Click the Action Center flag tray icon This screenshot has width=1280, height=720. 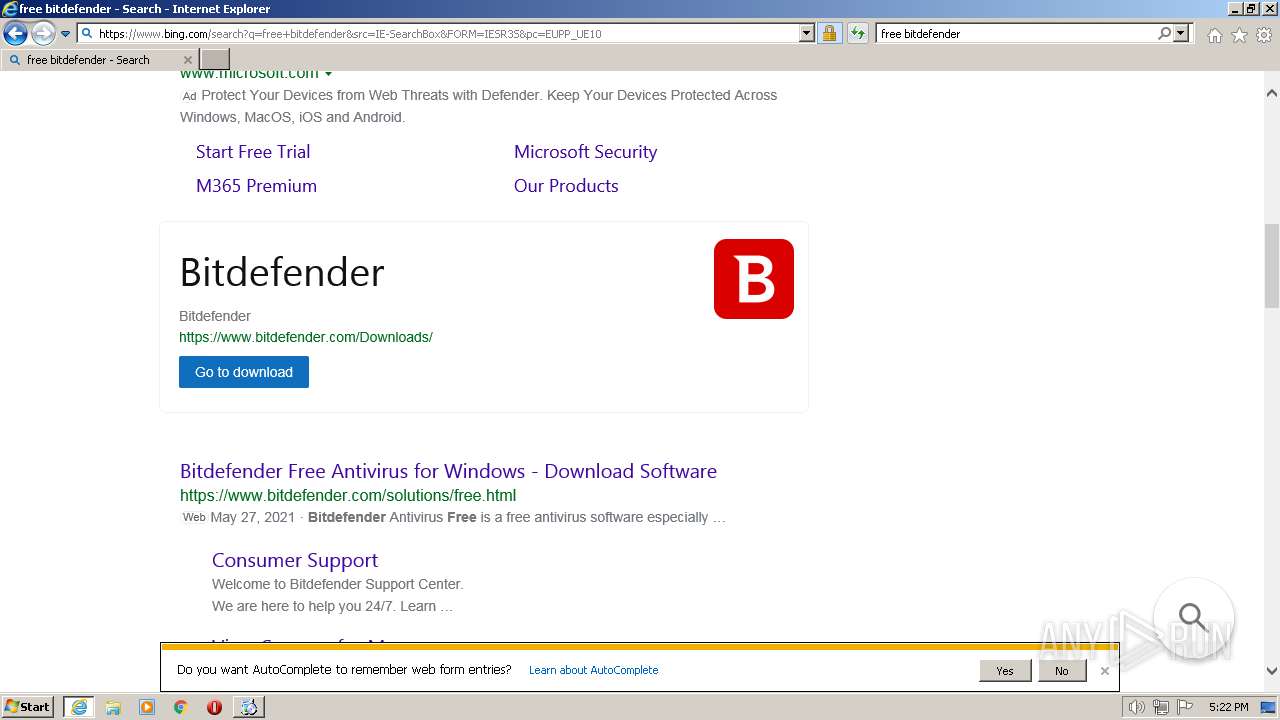pos(1185,707)
